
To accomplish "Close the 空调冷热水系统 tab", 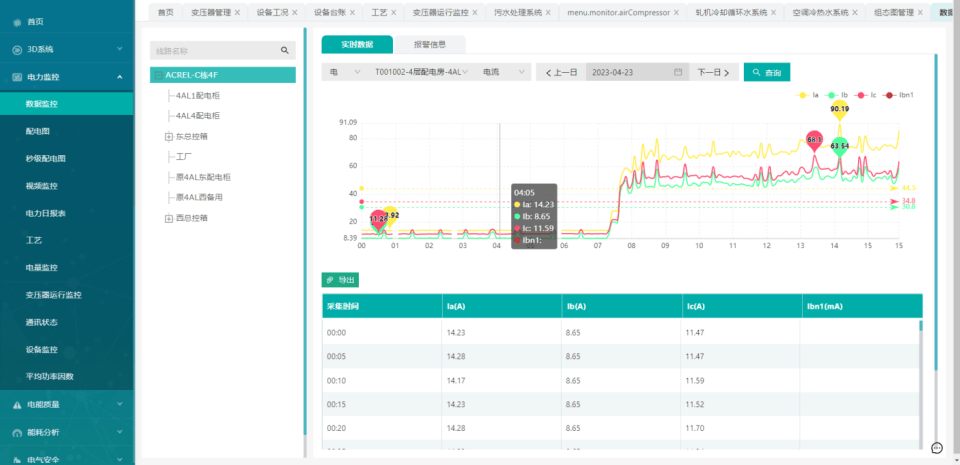I will 855,12.
